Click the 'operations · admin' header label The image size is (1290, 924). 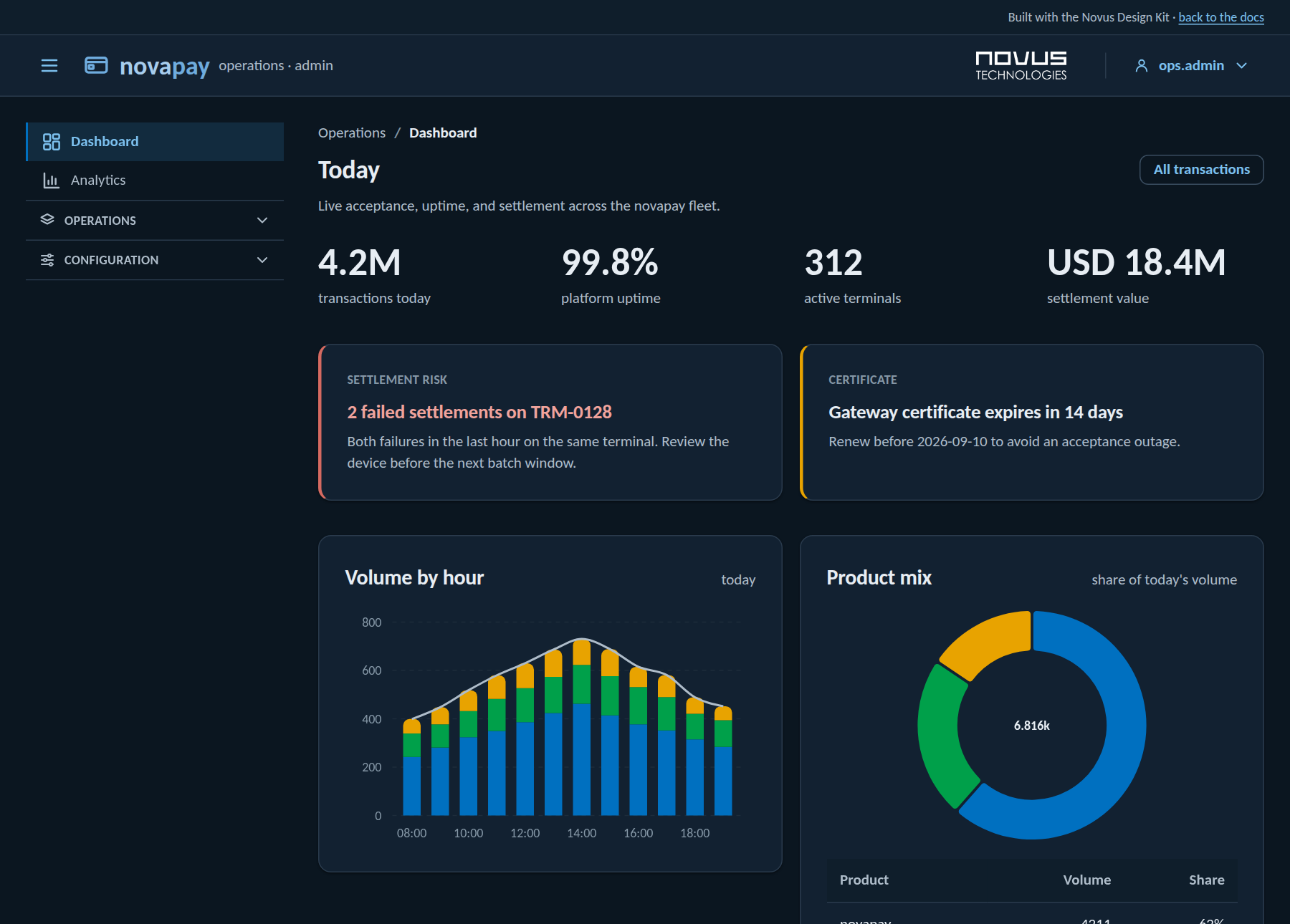point(276,66)
